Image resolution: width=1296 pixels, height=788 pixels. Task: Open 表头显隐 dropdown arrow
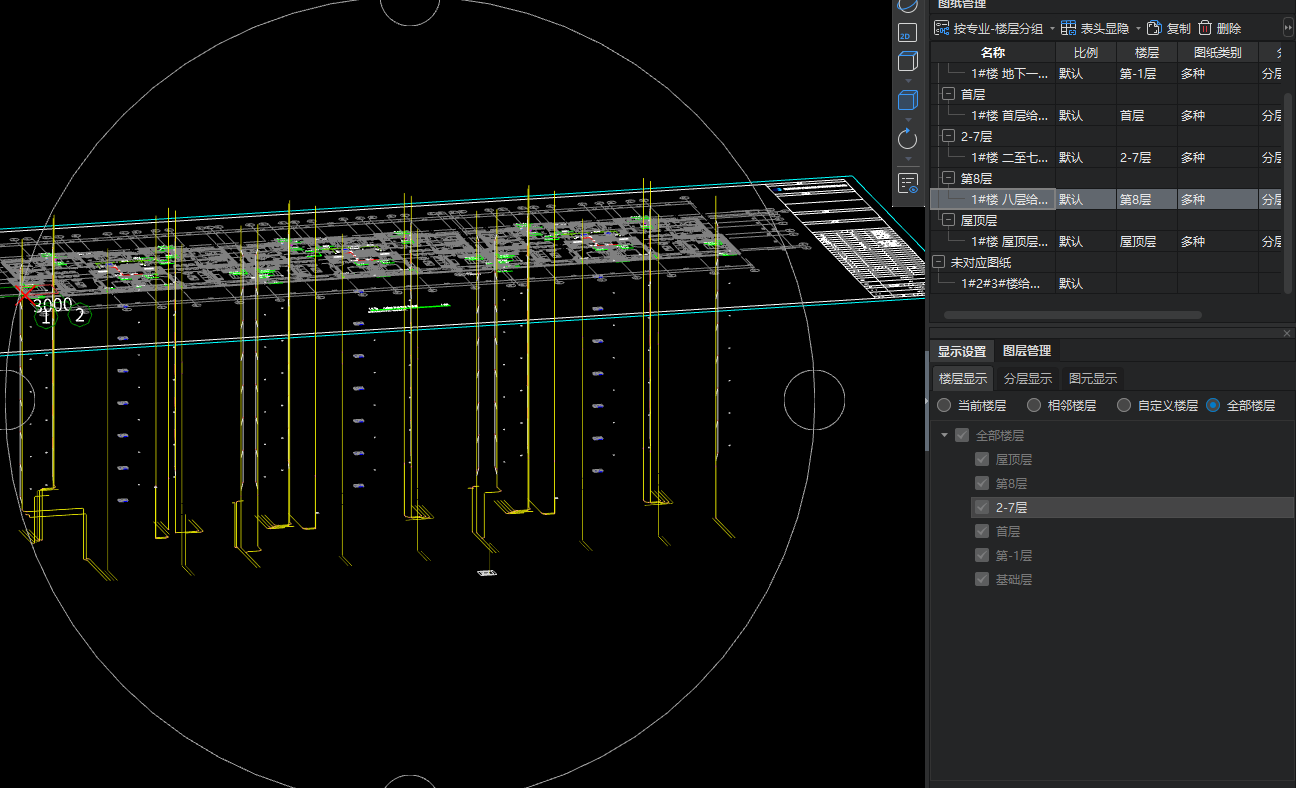(1138, 29)
